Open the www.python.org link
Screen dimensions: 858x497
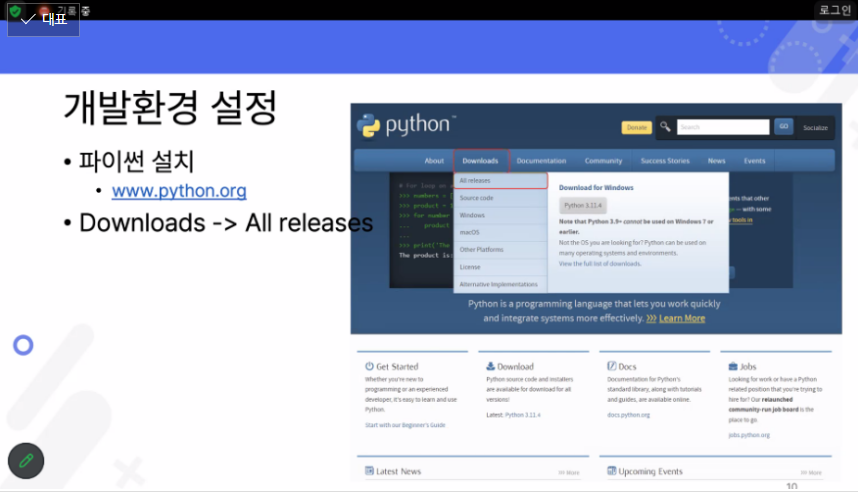pyautogui.click(x=179, y=190)
